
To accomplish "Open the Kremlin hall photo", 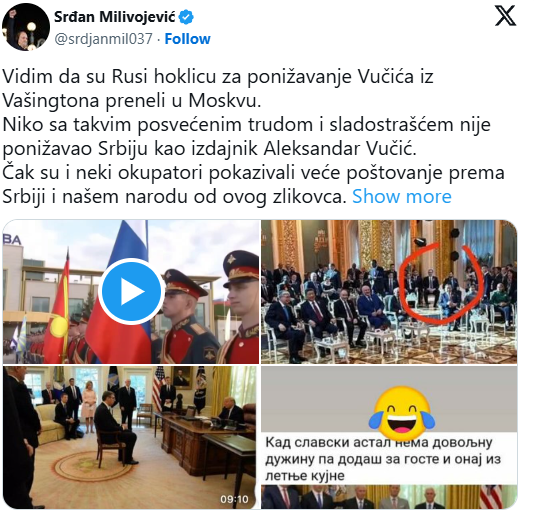I will 389,292.
